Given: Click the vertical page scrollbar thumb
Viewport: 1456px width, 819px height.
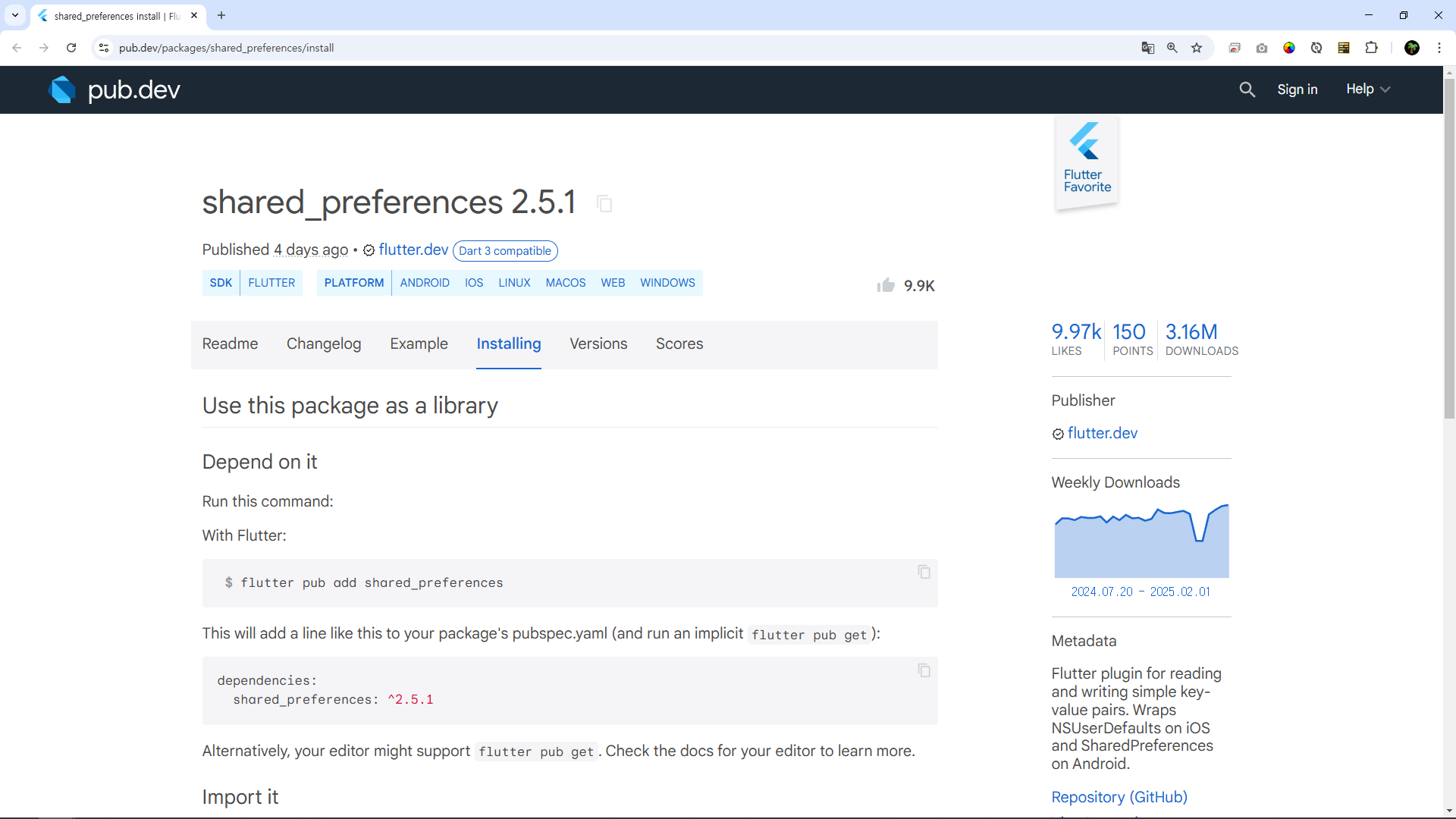Looking at the screenshot, I should click(1449, 248).
